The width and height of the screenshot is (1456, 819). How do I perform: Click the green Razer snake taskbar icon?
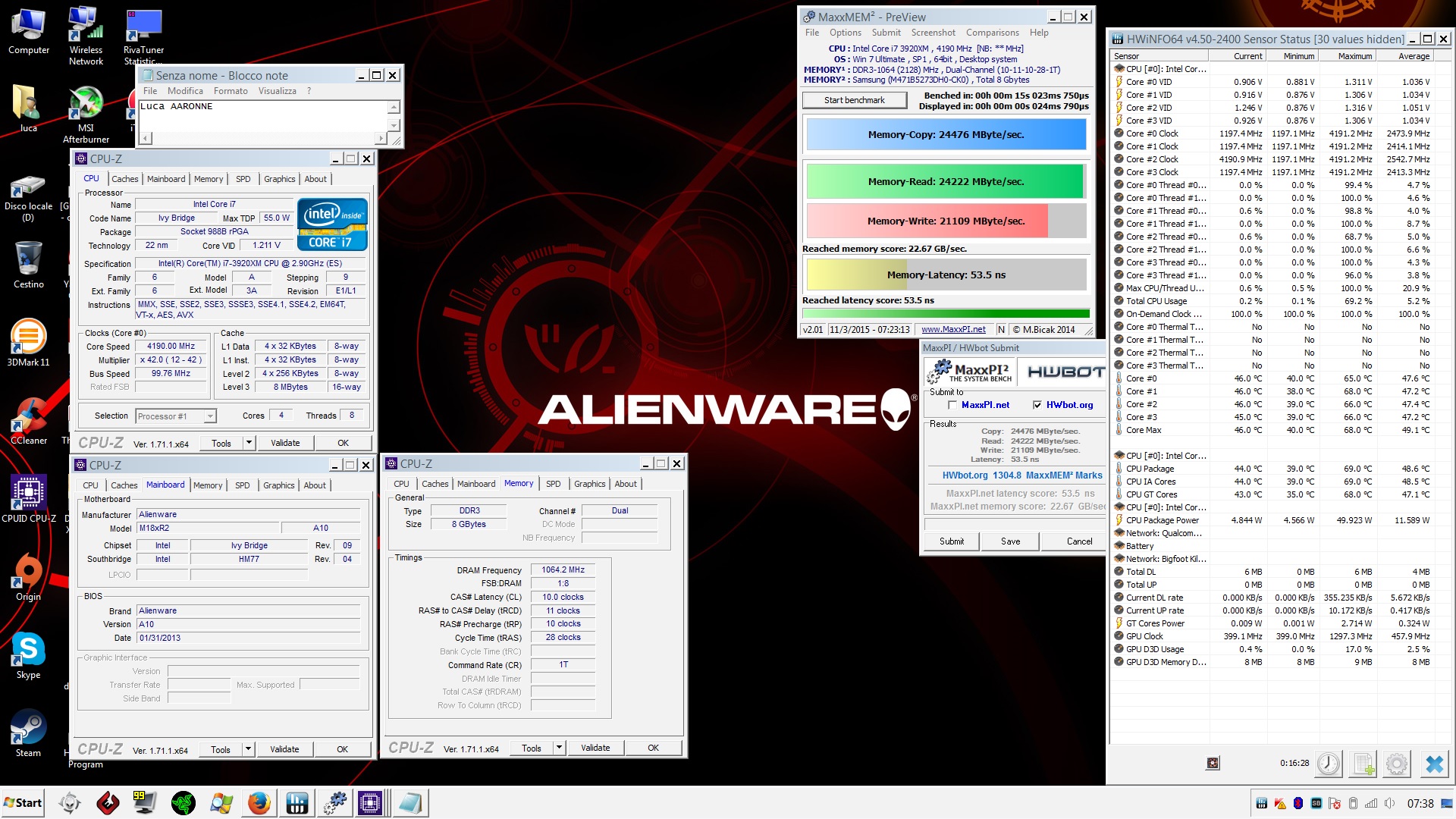coord(183,802)
